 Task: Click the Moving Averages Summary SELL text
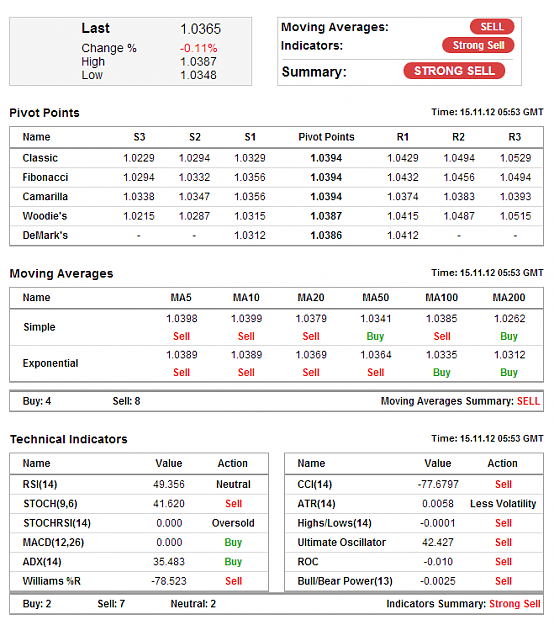coord(528,401)
